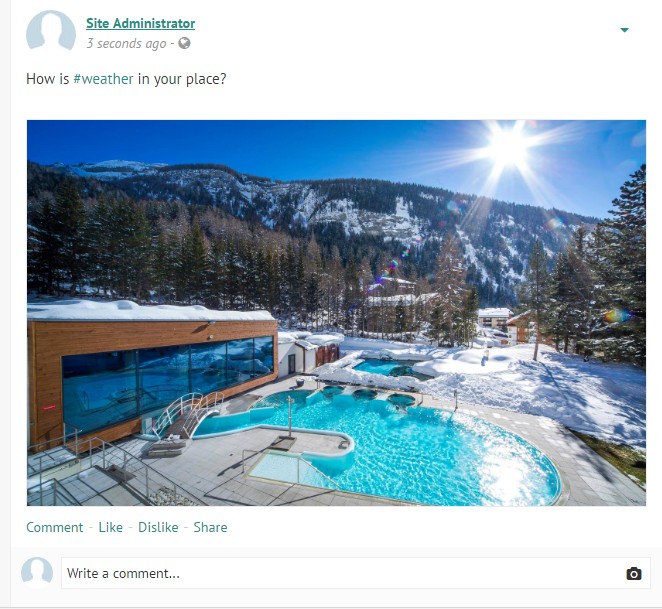Screen dimensions: 662x609
Task: Like the weather post
Action: click(x=111, y=527)
